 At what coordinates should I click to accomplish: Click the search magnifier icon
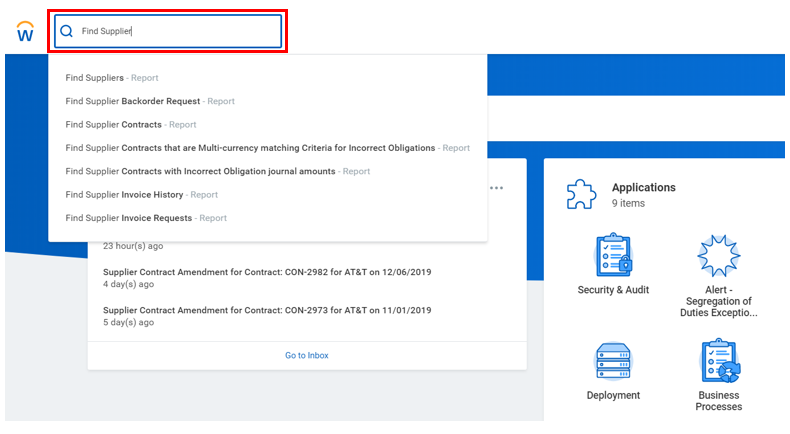tap(67, 31)
